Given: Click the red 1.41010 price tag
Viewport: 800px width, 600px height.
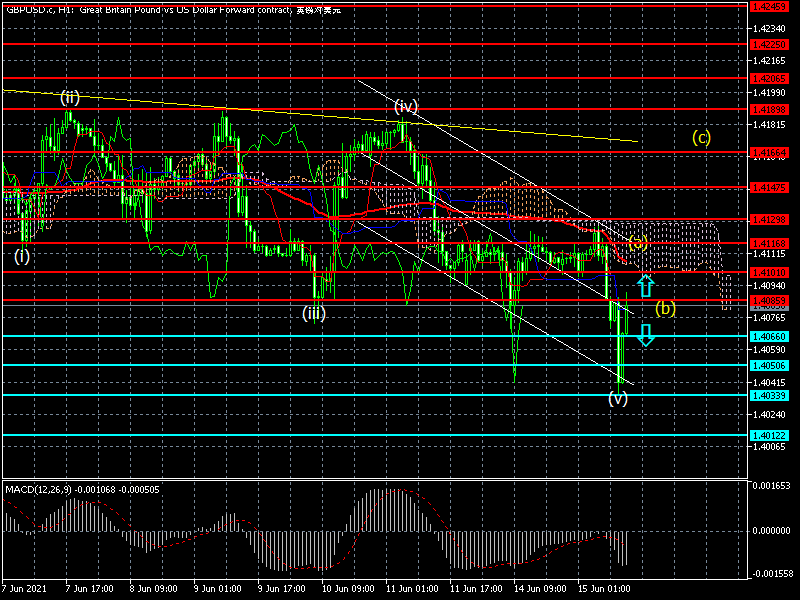Looking at the screenshot, I should 769,272.
